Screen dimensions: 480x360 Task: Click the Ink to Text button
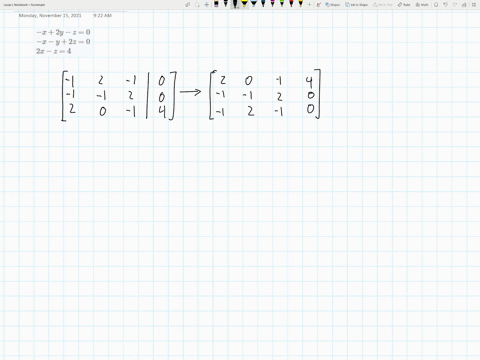383,5
